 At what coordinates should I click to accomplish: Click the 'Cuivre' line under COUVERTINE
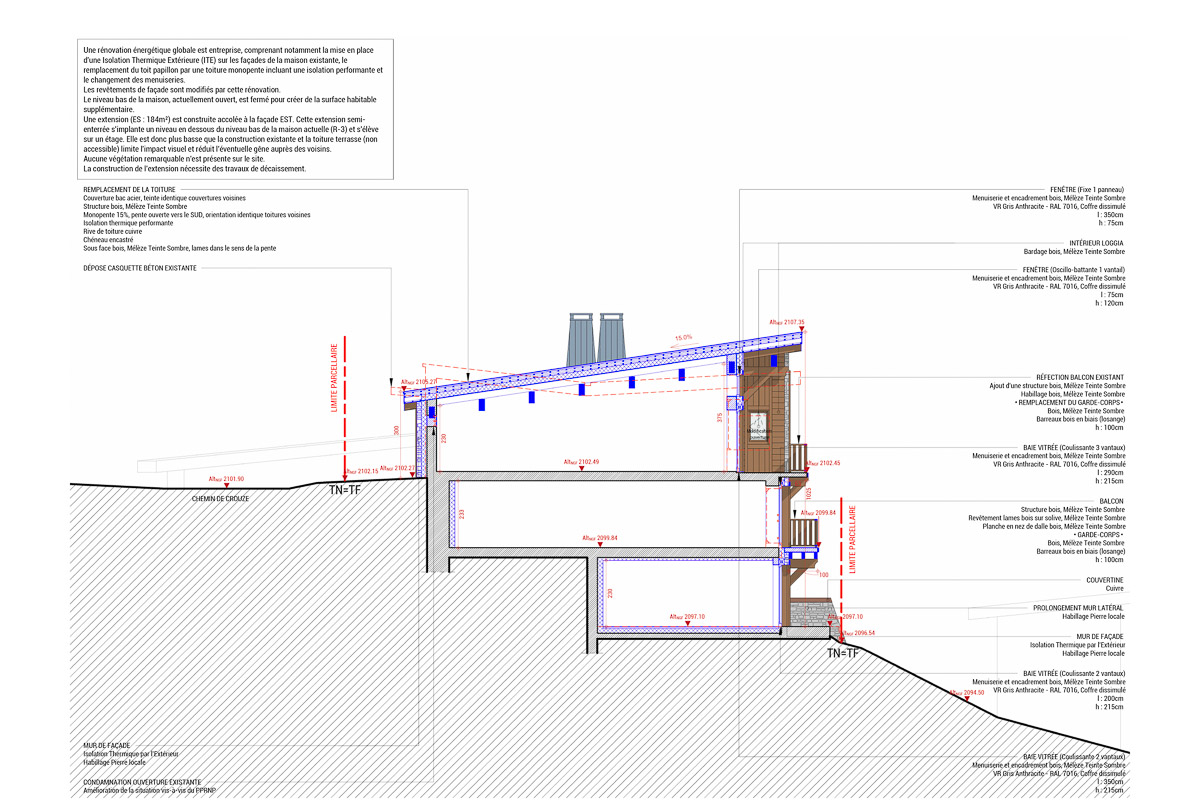click(1115, 589)
